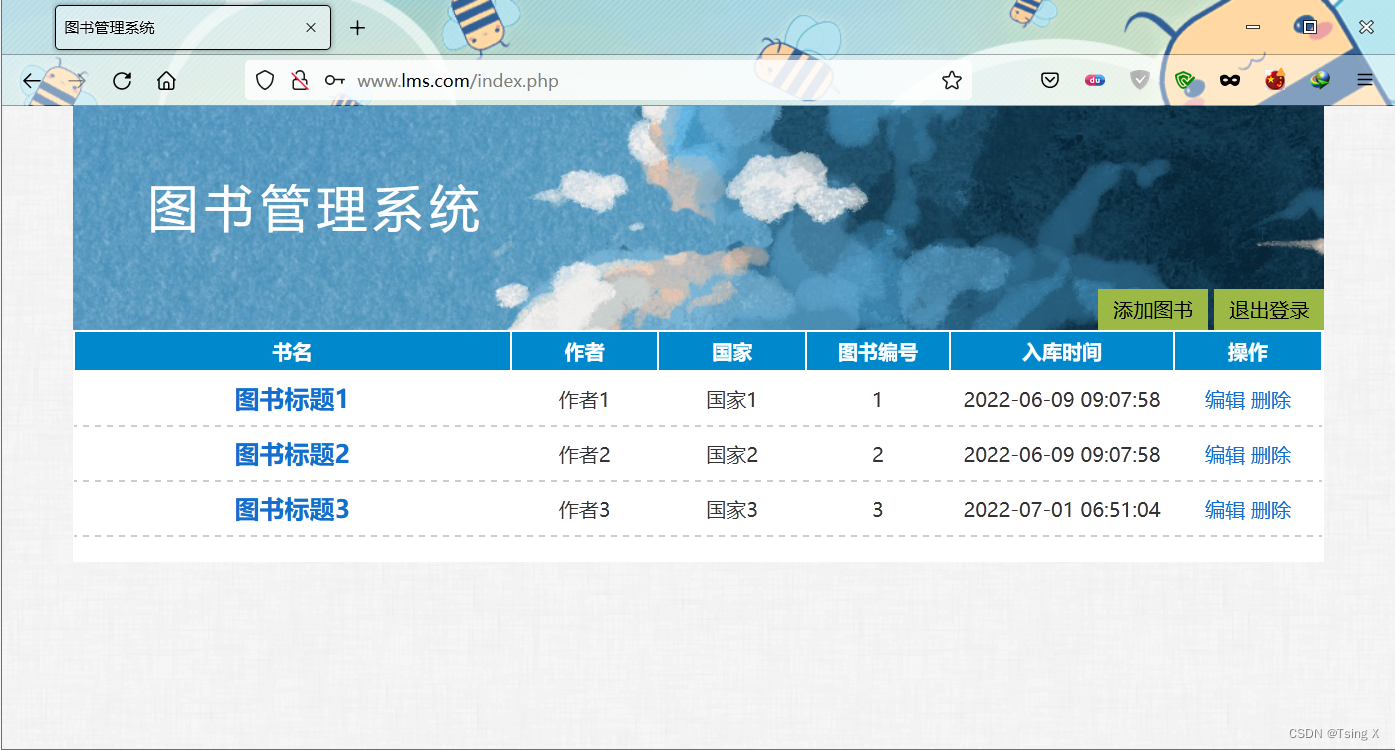Click the 国家1 cell

click(x=732, y=400)
